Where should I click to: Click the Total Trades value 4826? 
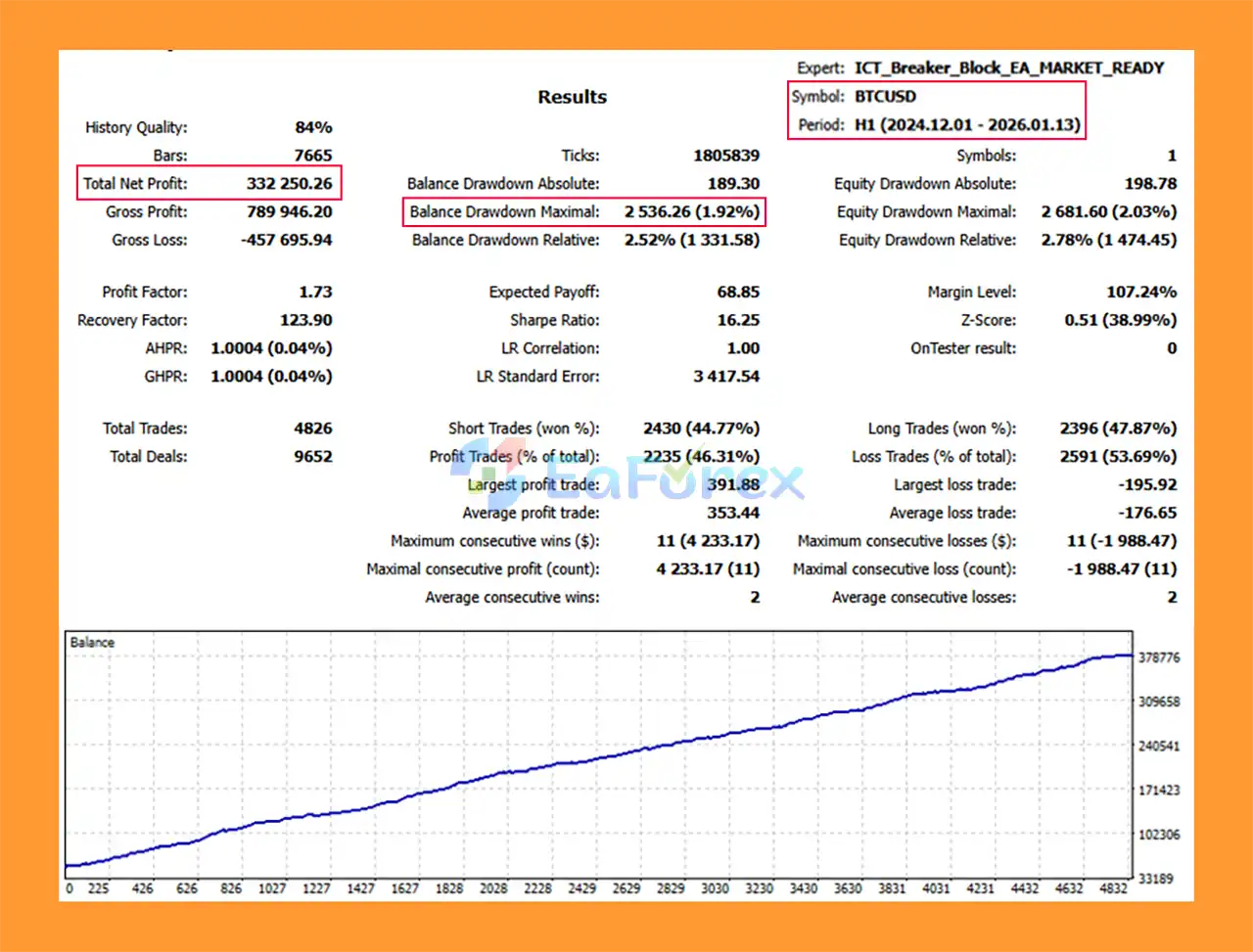click(x=312, y=428)
